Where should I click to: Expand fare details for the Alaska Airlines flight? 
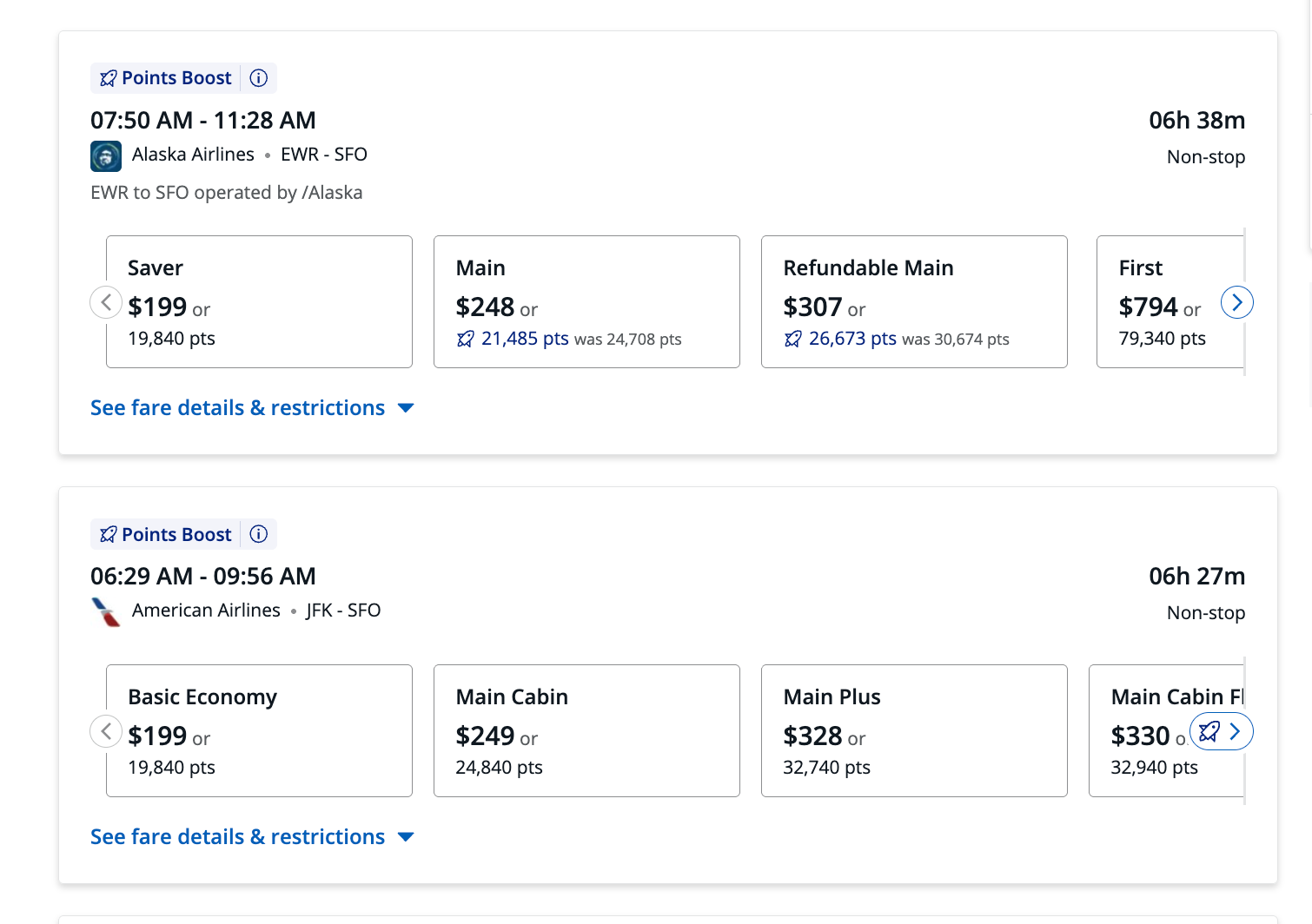point(252,408)
